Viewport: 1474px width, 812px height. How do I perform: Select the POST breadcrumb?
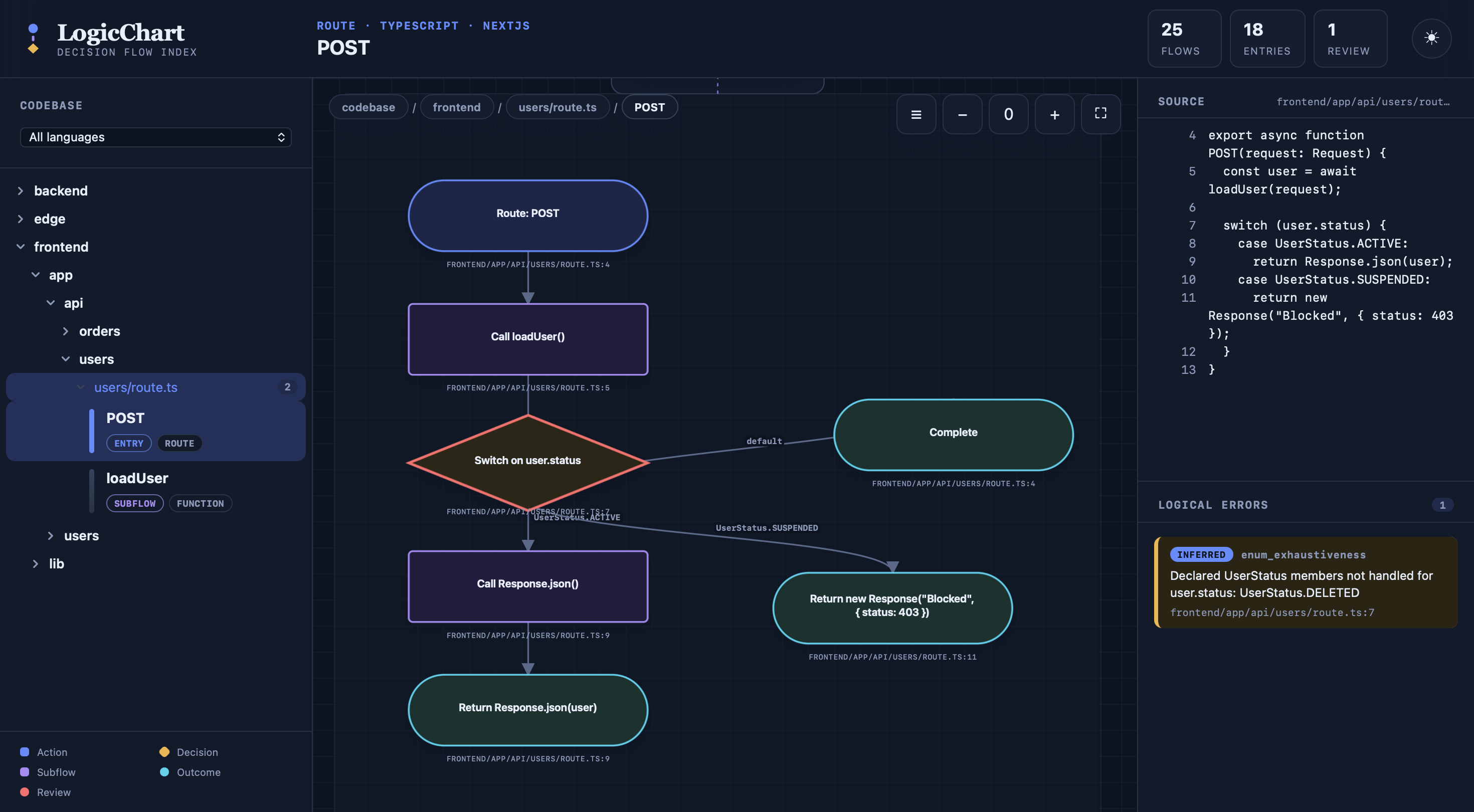click(649, 107)
